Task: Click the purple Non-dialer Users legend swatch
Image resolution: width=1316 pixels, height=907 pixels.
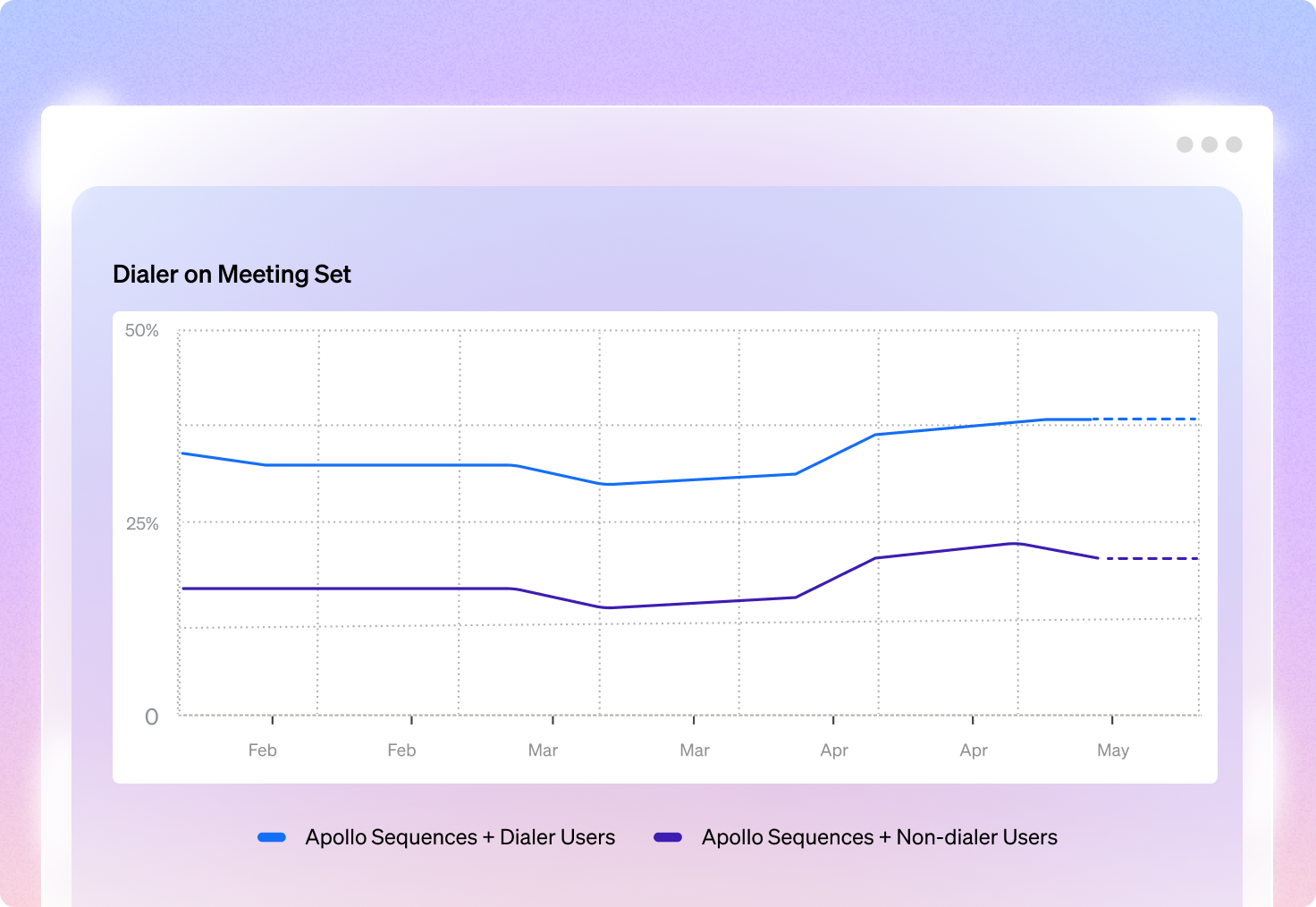Action: click(668, 837)
